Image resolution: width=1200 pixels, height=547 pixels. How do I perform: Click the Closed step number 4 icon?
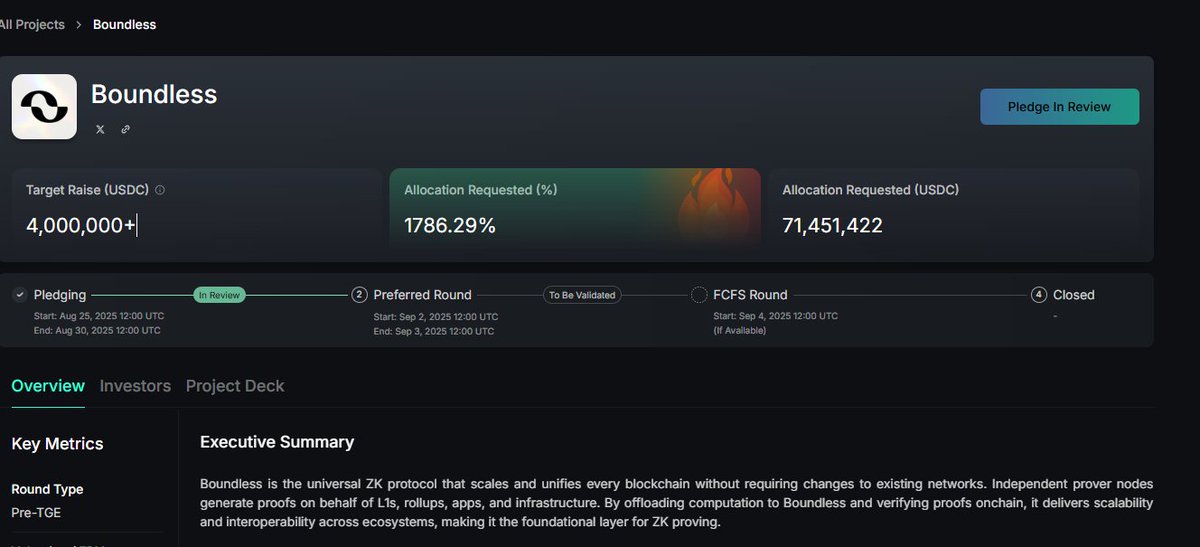1039,295
